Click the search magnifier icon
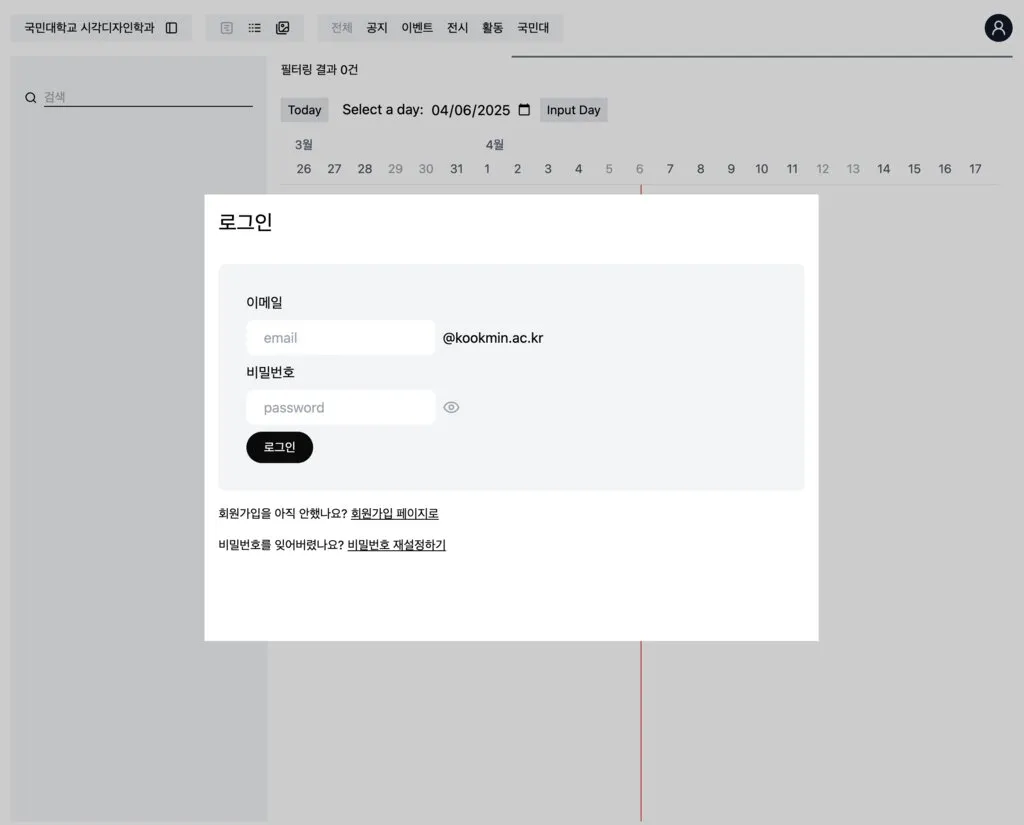 click(31, 98)
